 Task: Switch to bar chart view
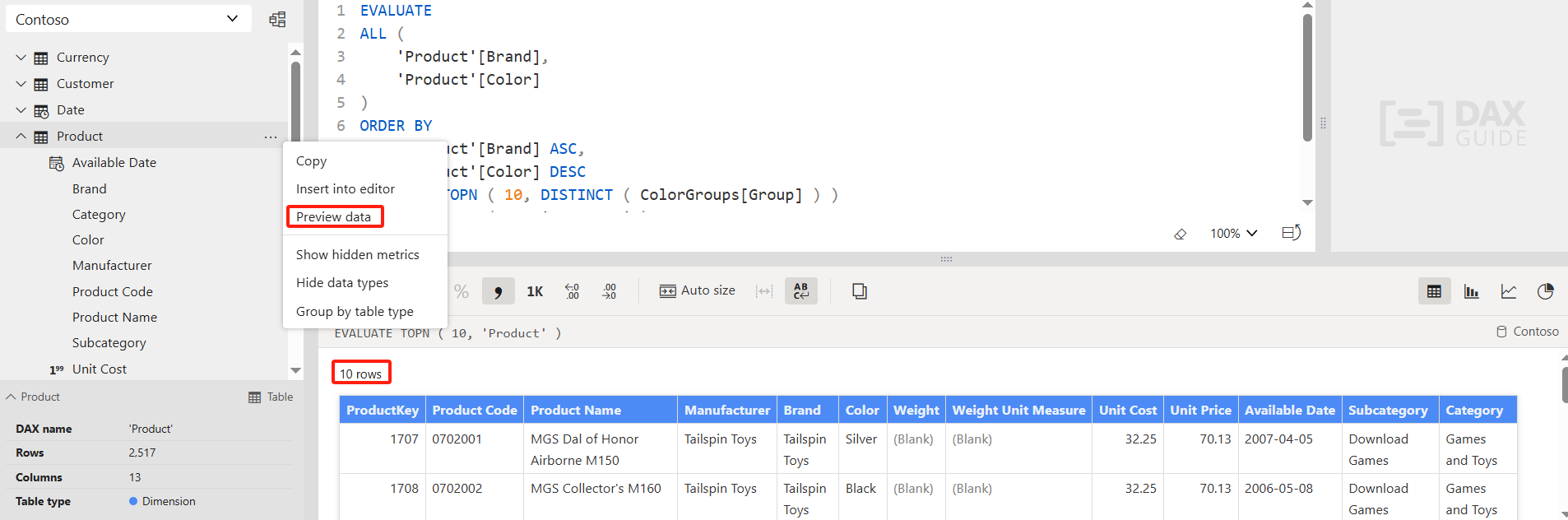(x=1472, y=291)
